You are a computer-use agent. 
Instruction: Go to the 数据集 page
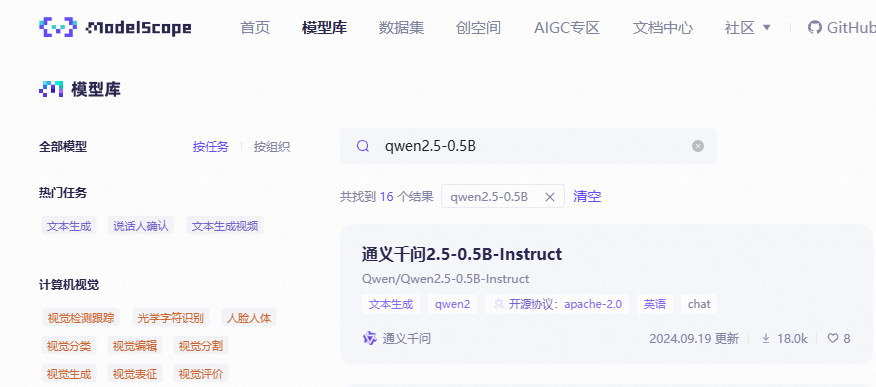pyautogui.click(x=401, y=27)
